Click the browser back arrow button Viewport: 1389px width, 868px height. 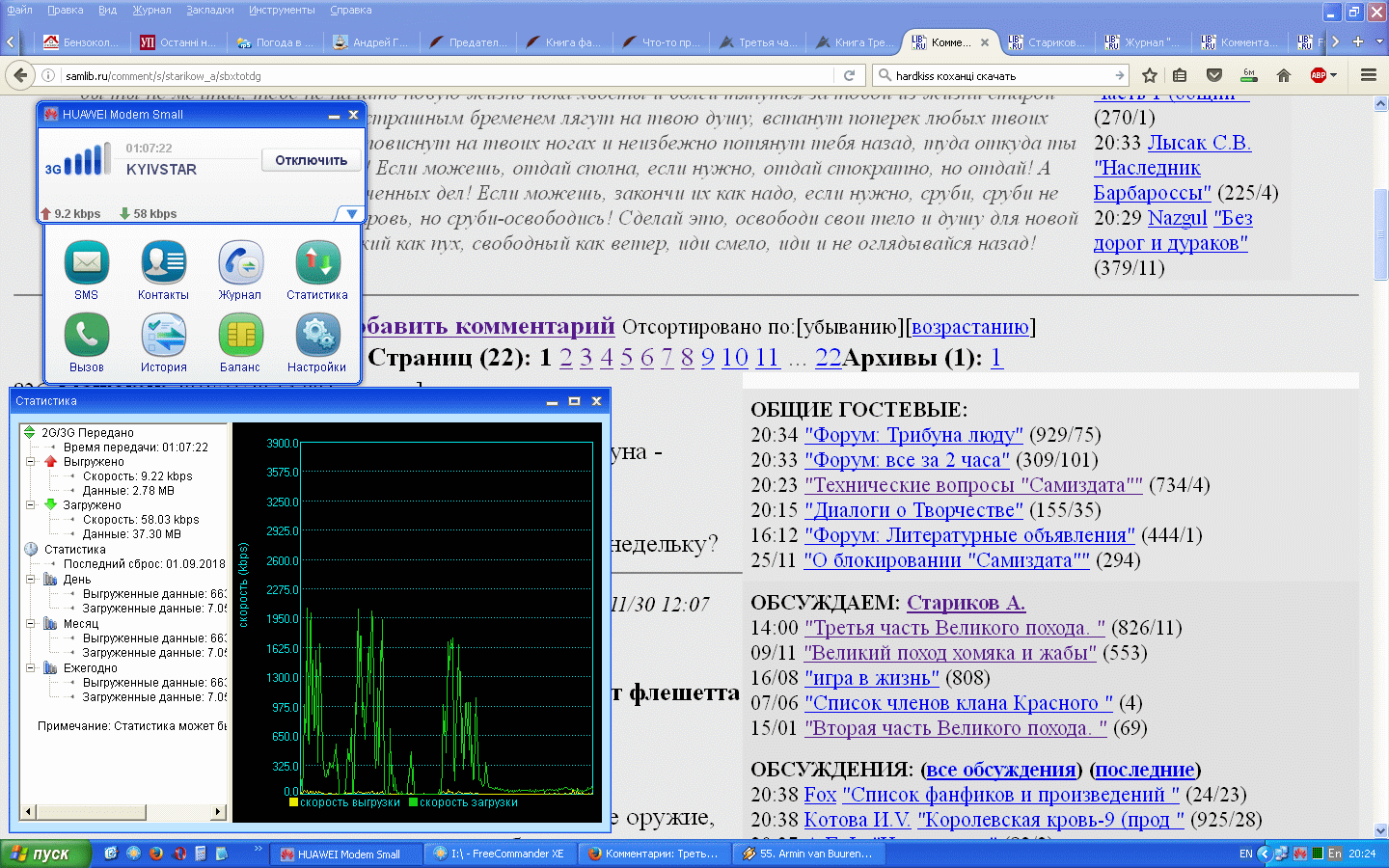coord(20,75)
